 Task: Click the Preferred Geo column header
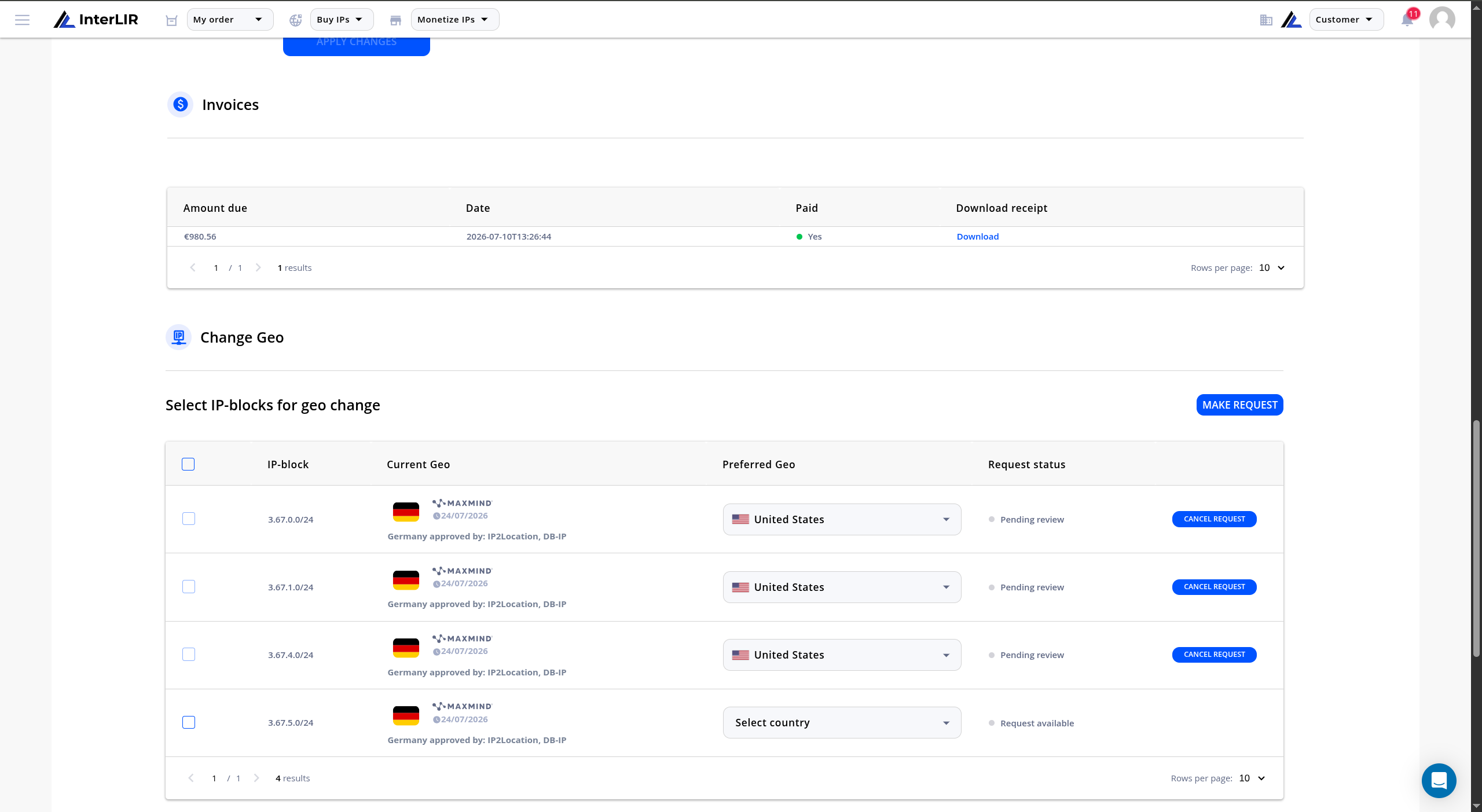758,464
